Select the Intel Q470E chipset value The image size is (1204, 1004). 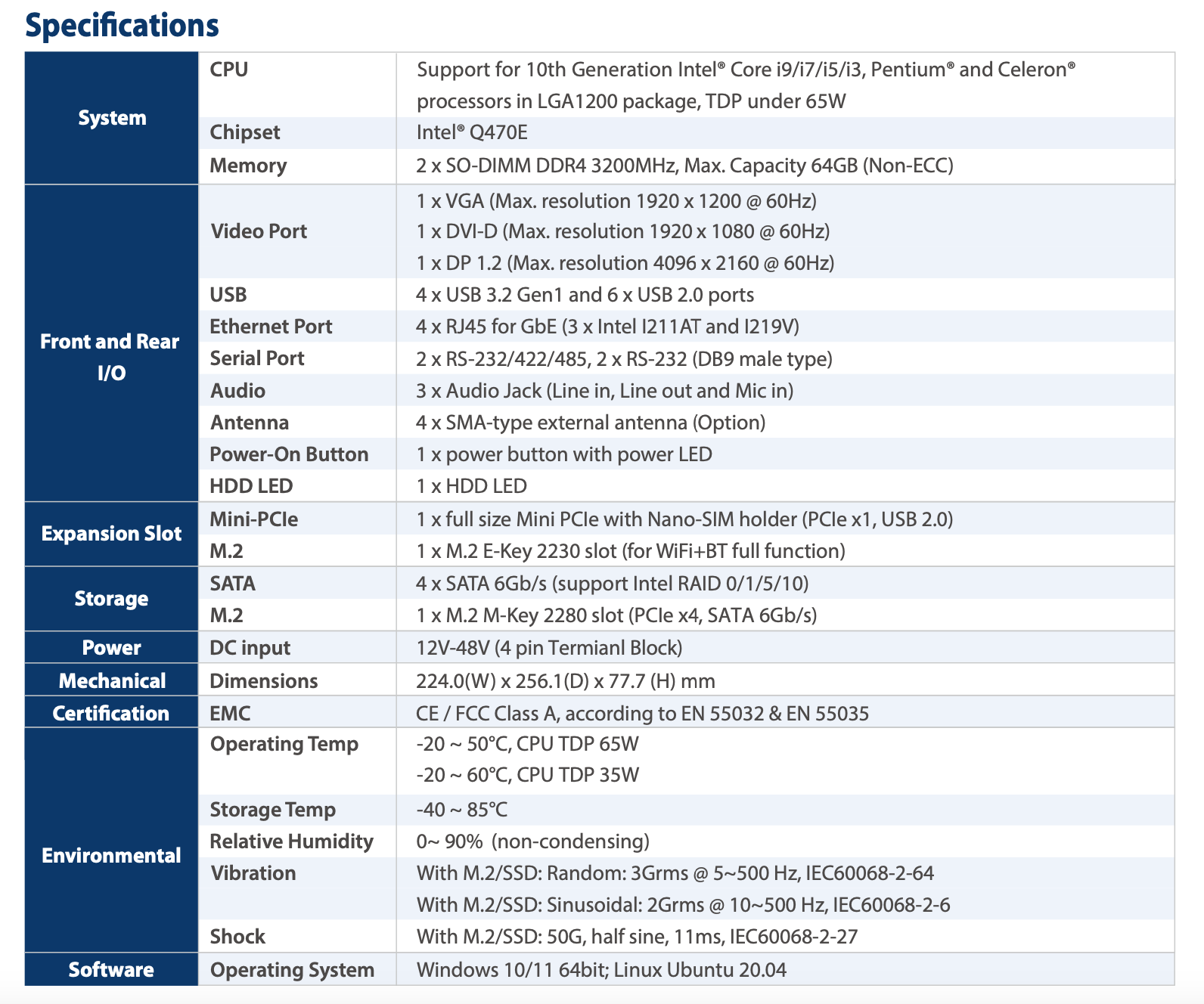472,132
